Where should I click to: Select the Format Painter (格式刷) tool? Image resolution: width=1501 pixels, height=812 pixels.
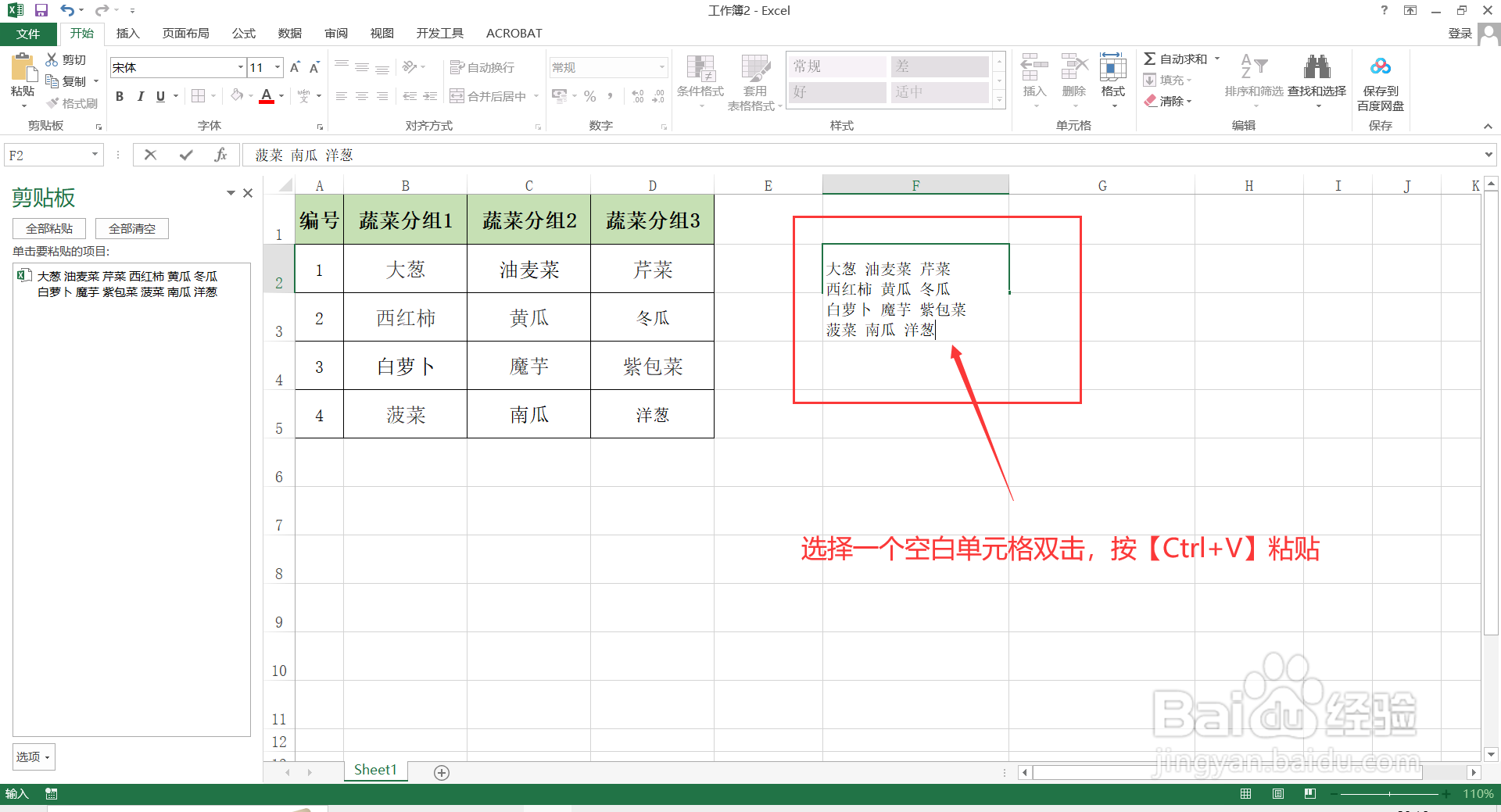coord(73,102)
